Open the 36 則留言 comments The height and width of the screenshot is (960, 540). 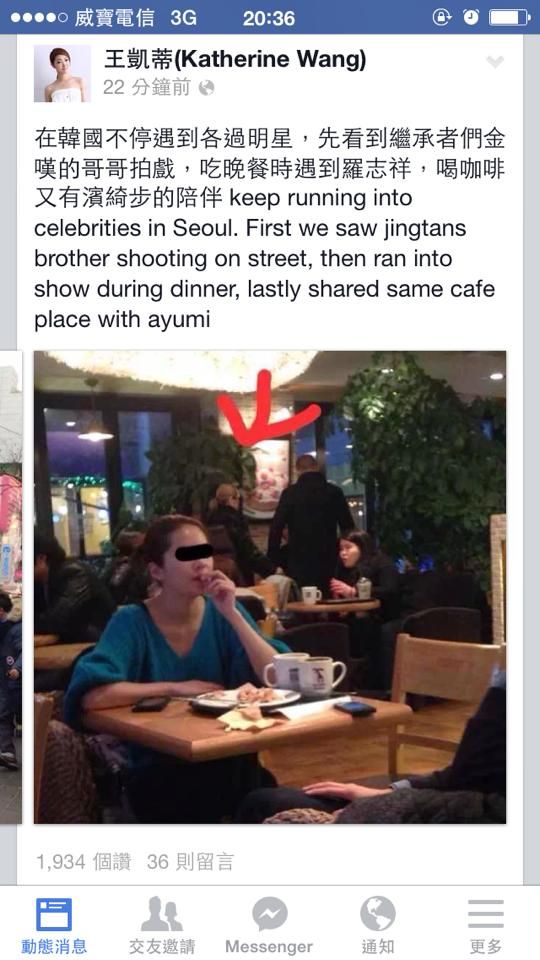coord(190,862)
